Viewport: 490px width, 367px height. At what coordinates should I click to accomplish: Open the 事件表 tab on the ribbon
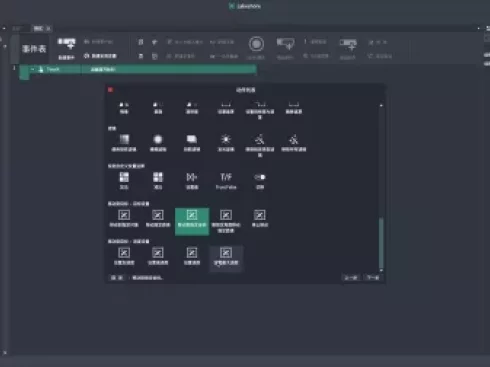(x=34, y=49)
